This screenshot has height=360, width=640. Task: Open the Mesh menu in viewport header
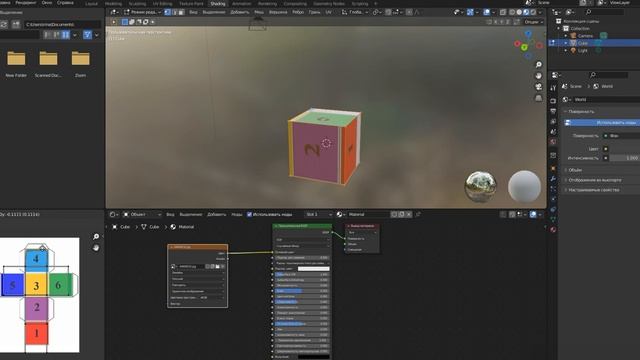coord(259,12)
